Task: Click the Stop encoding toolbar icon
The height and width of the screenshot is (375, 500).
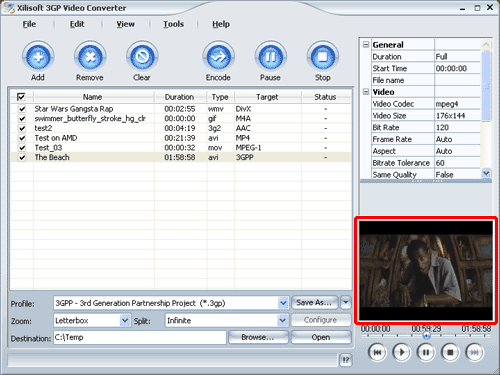Action: click(322, 57)
